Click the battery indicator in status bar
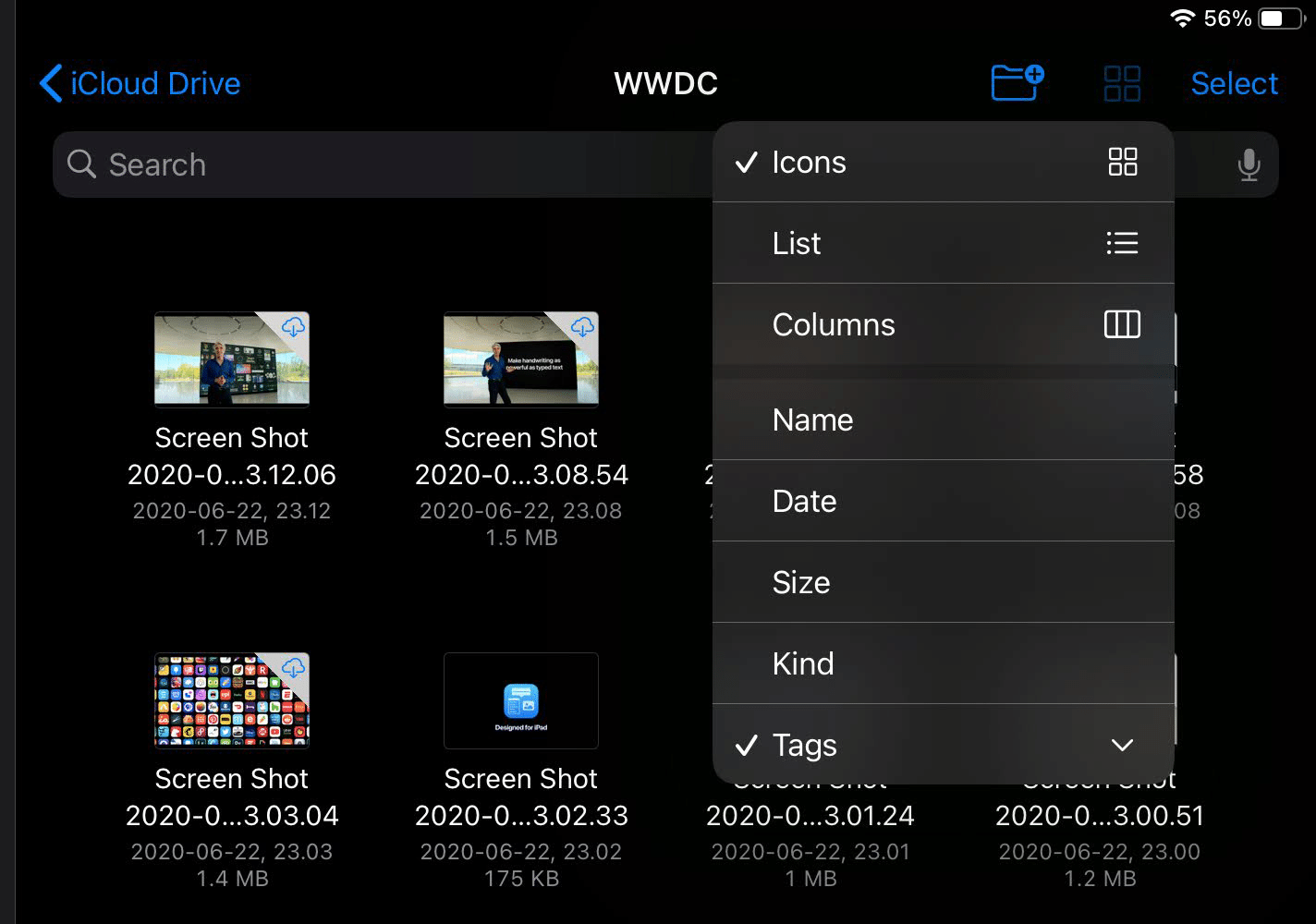1316x924 pixels. [x=1283, y=18]
